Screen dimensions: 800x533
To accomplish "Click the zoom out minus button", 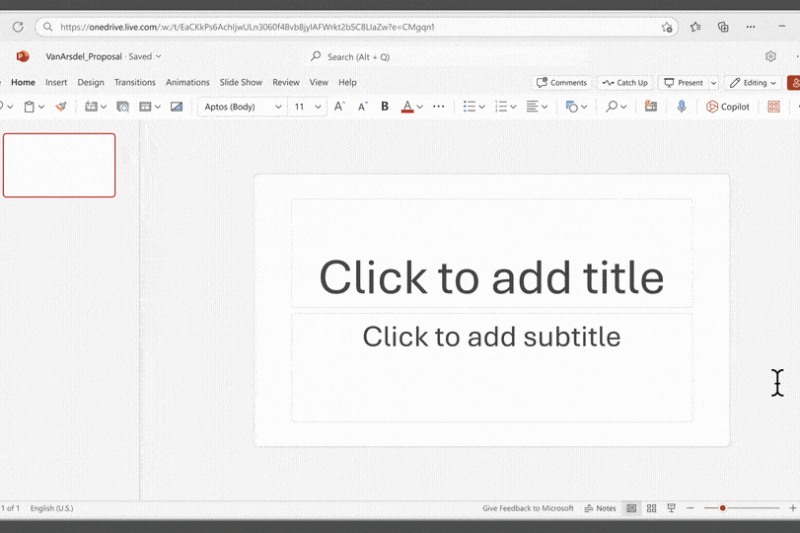I will (x=690, y=508).
